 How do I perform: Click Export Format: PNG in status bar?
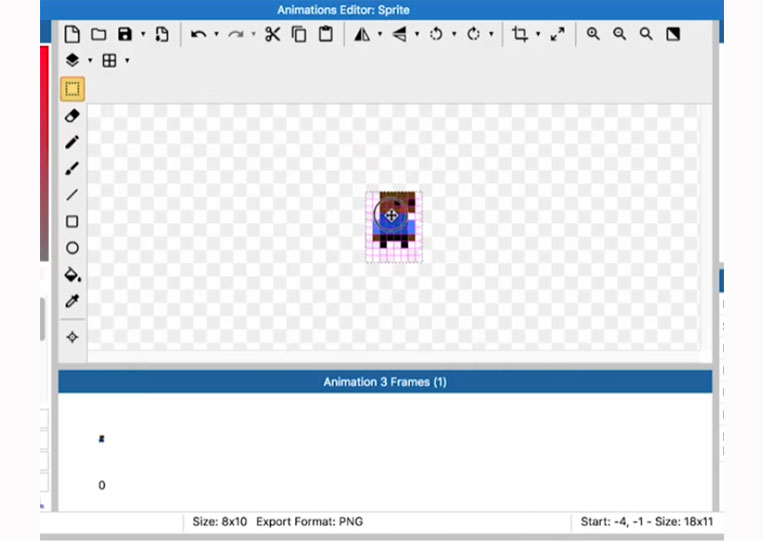(309, 522)
